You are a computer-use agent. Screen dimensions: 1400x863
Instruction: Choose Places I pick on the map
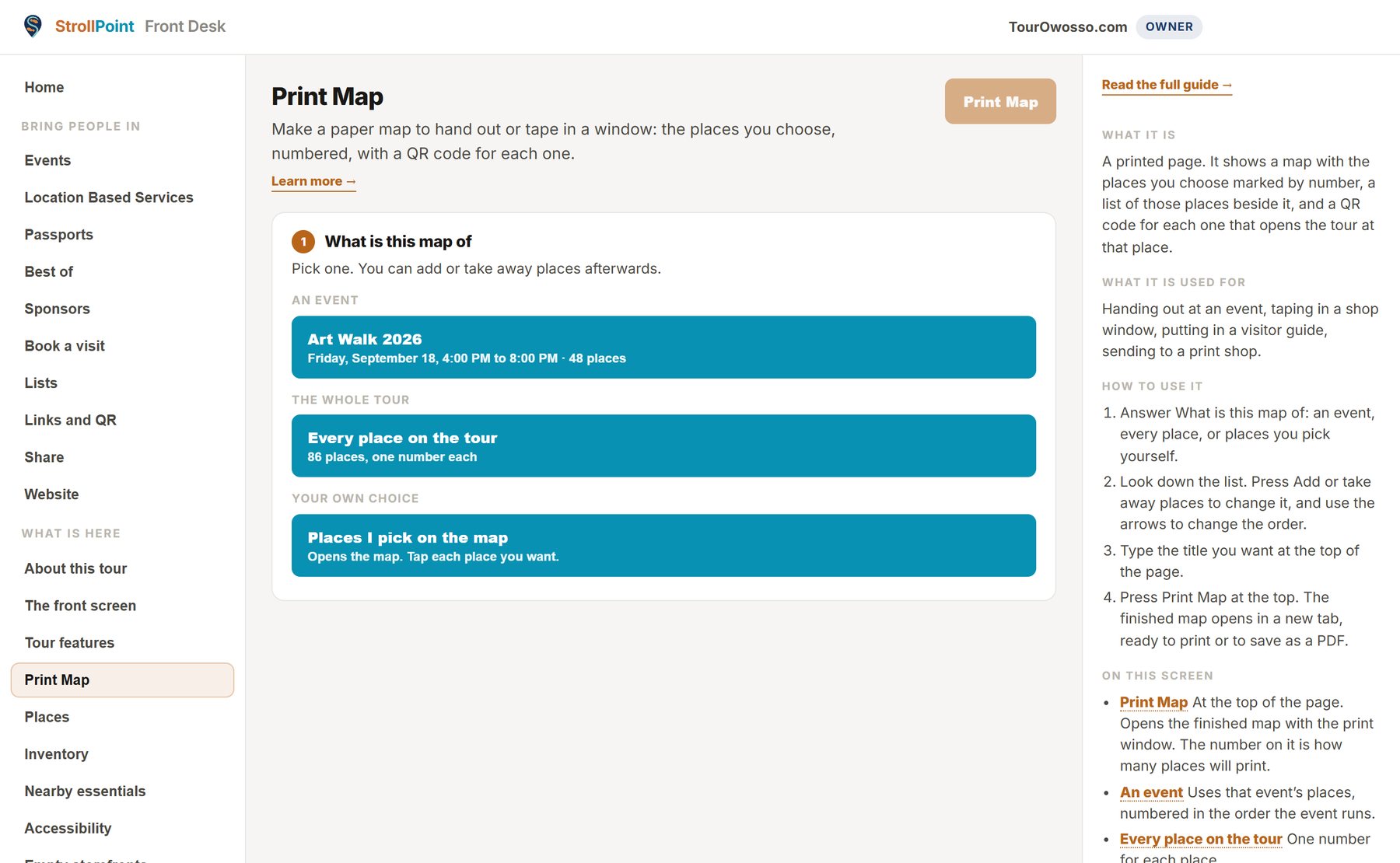[663, 546]
